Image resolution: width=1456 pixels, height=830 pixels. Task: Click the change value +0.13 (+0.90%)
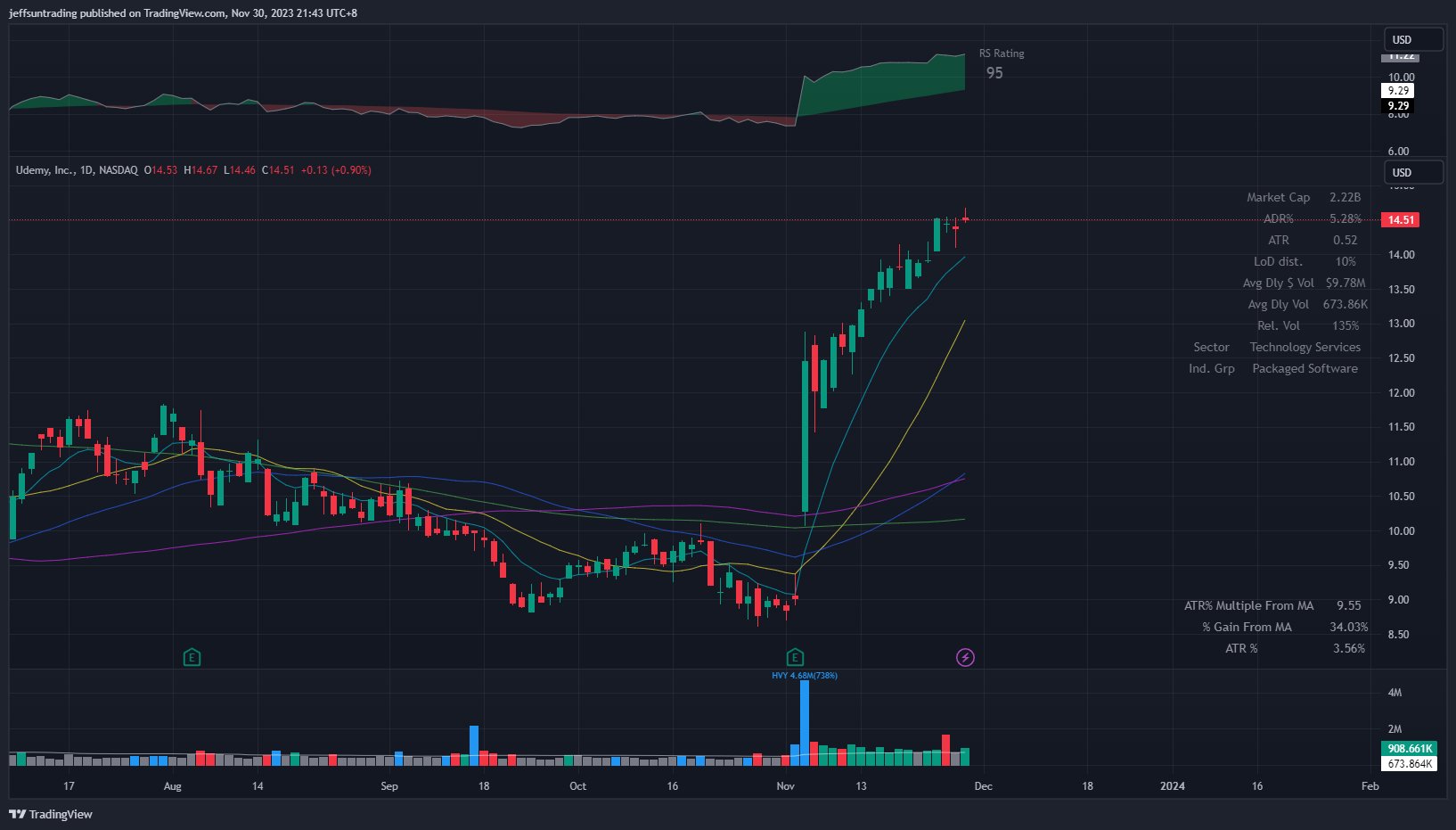point(336,170)
